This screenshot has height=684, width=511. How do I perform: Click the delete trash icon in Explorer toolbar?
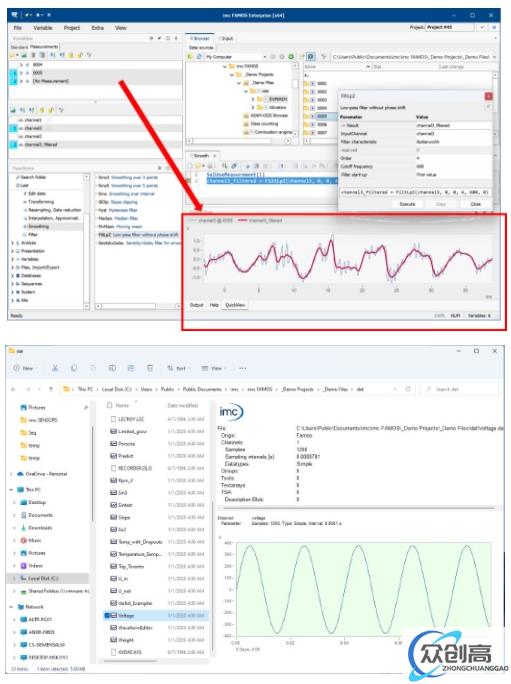click(150, 368)
